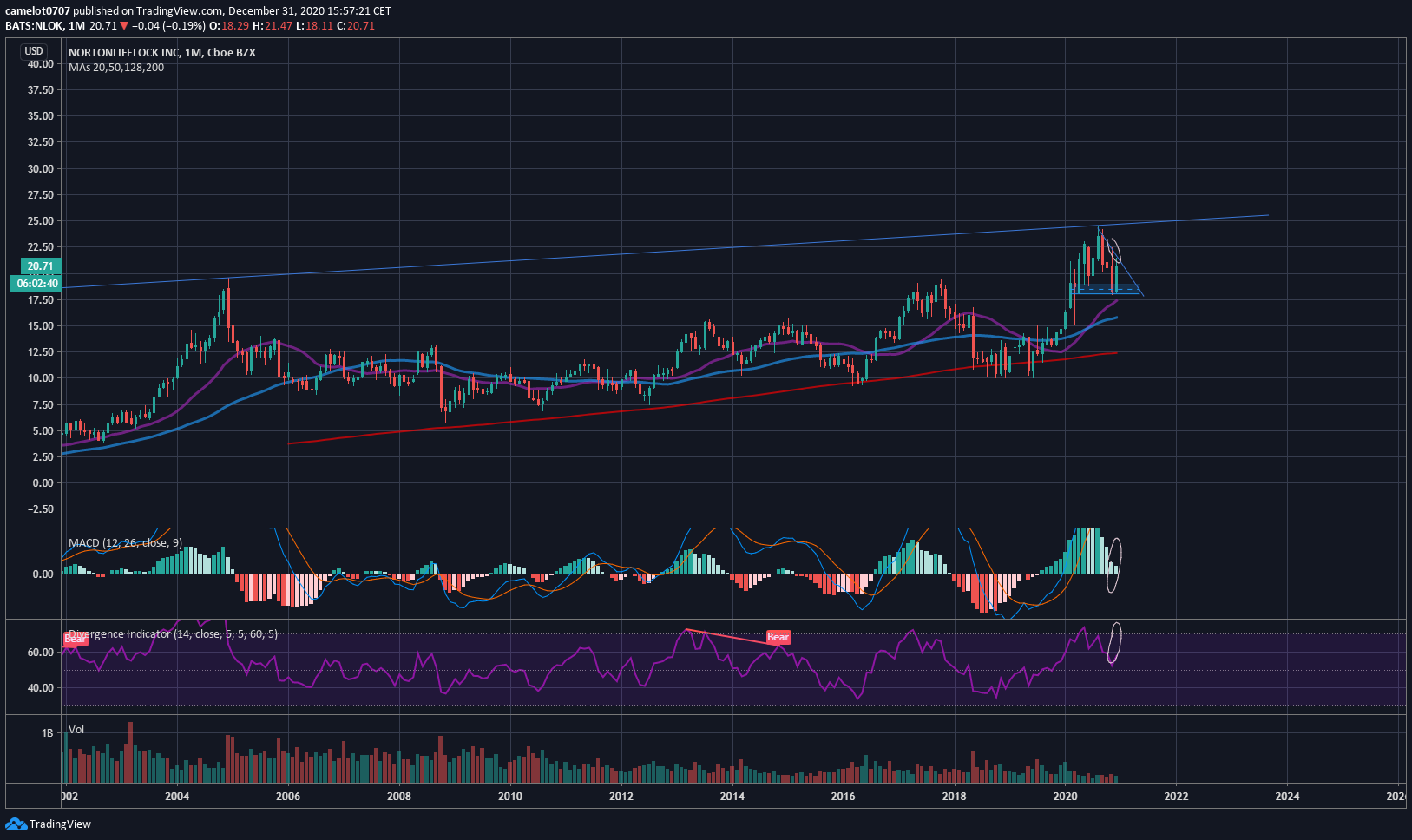Click the 2018 year on time axis
The width and height of the screenshot is (1412, 840).
tap(955, 797)
